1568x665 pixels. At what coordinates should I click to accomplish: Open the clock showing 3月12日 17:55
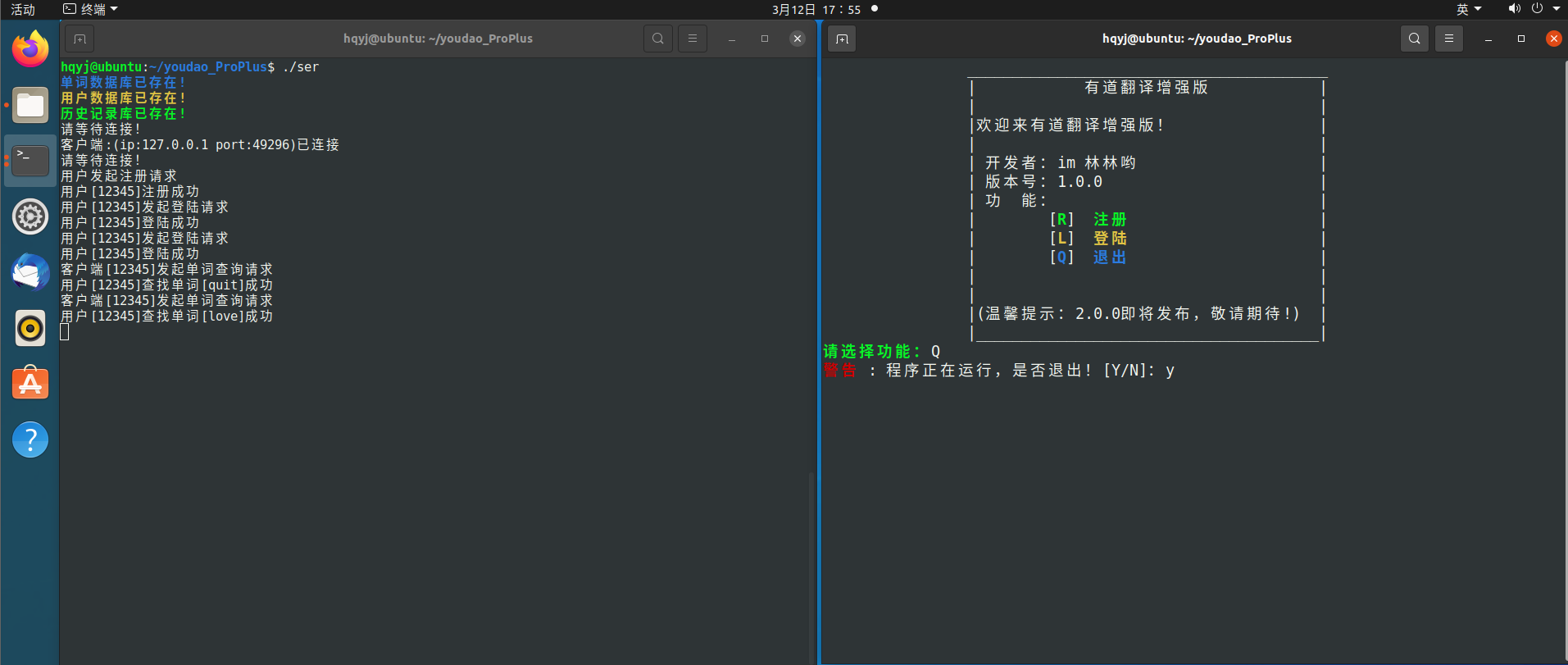coord(816,10)
